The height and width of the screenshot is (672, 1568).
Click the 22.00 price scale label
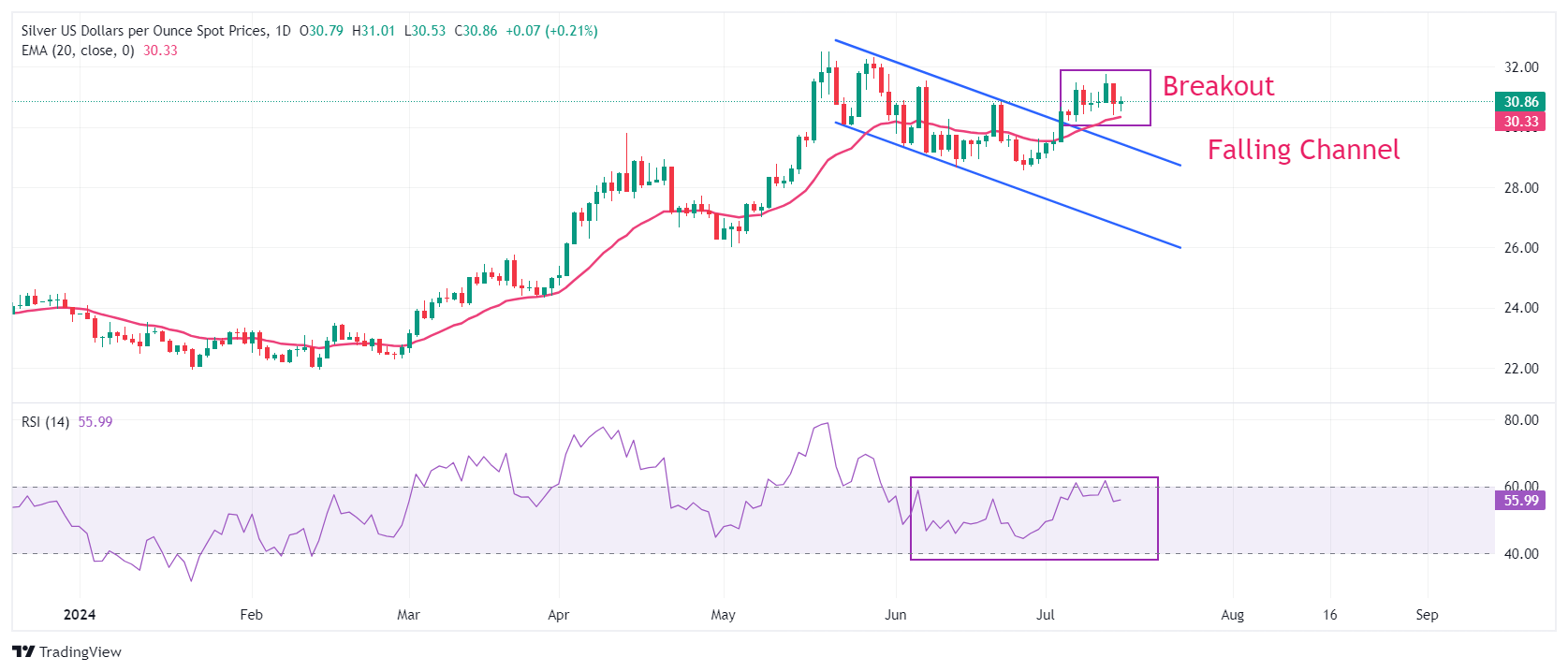(x=1520, y=369)
